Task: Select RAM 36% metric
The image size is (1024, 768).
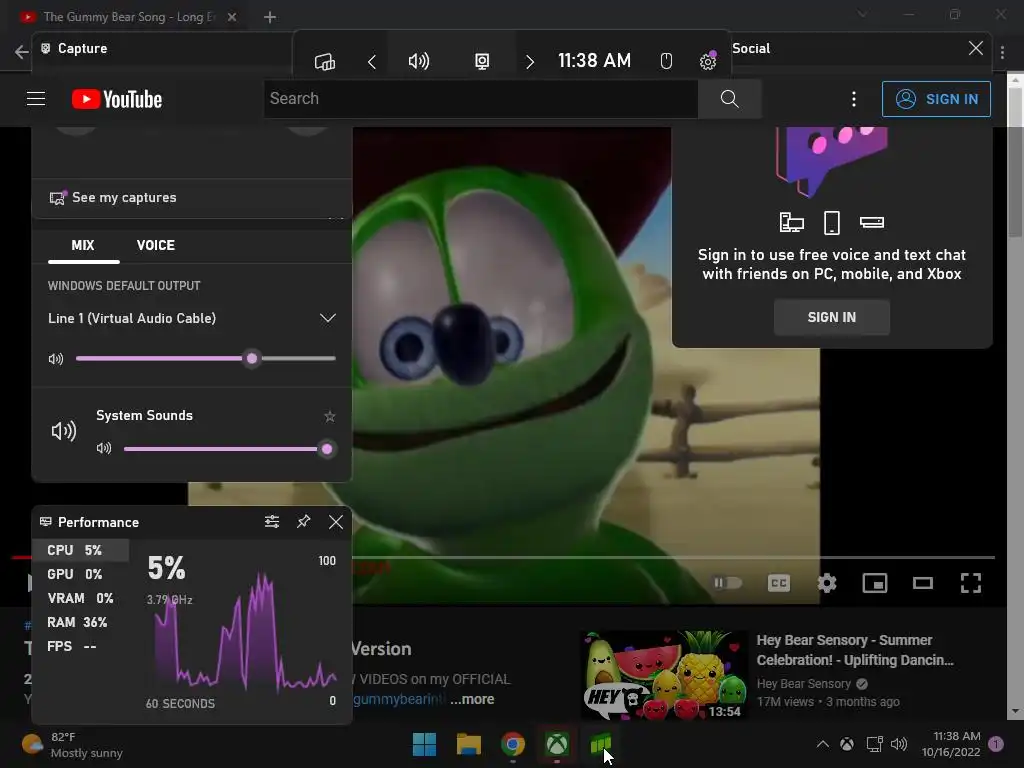Action: click(x=80, y=622)
